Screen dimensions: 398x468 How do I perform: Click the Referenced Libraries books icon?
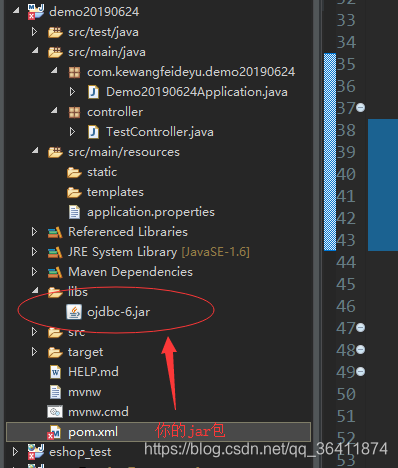click(x=55, y=232)
